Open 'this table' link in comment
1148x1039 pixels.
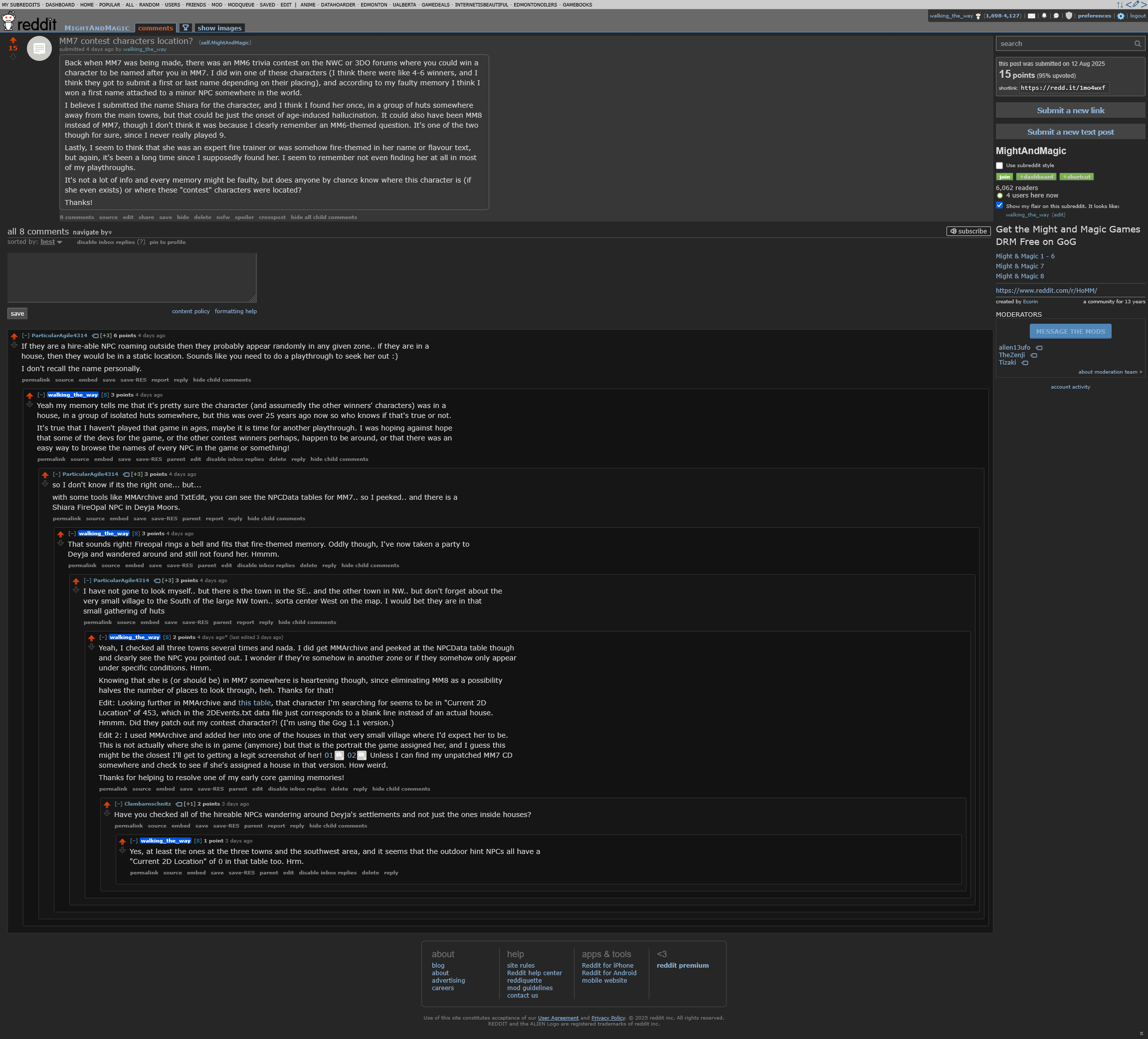coord(254,703)
